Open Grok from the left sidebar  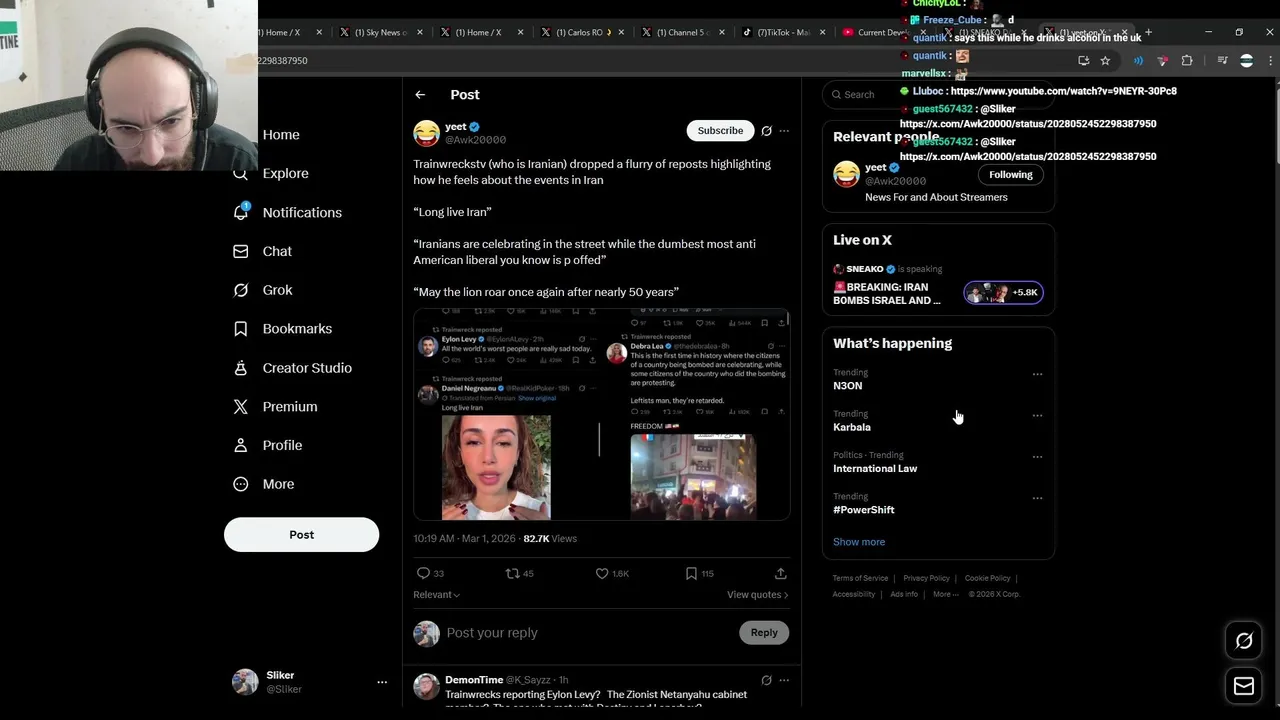point(263,290)
